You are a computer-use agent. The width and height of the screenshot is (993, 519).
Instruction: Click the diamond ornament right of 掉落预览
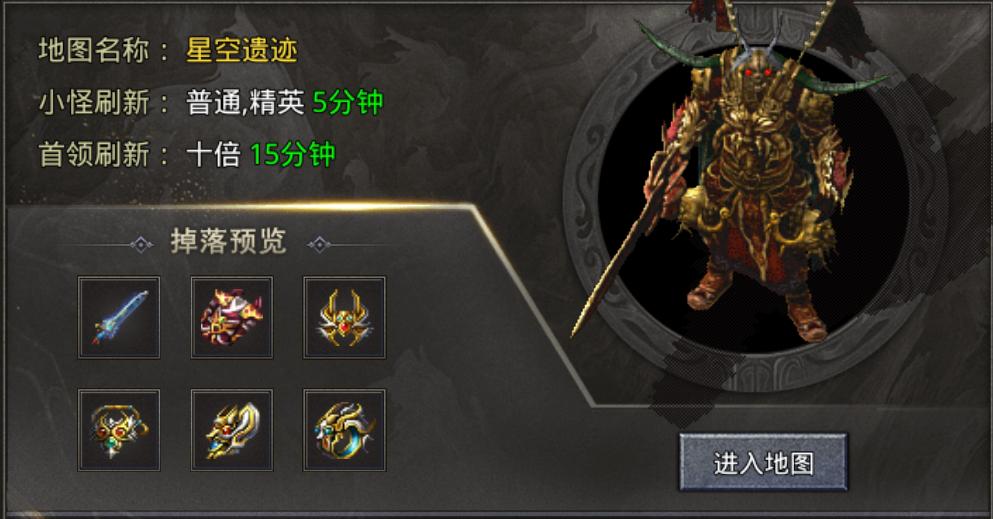pyautogui.click(x=319, y=244)
